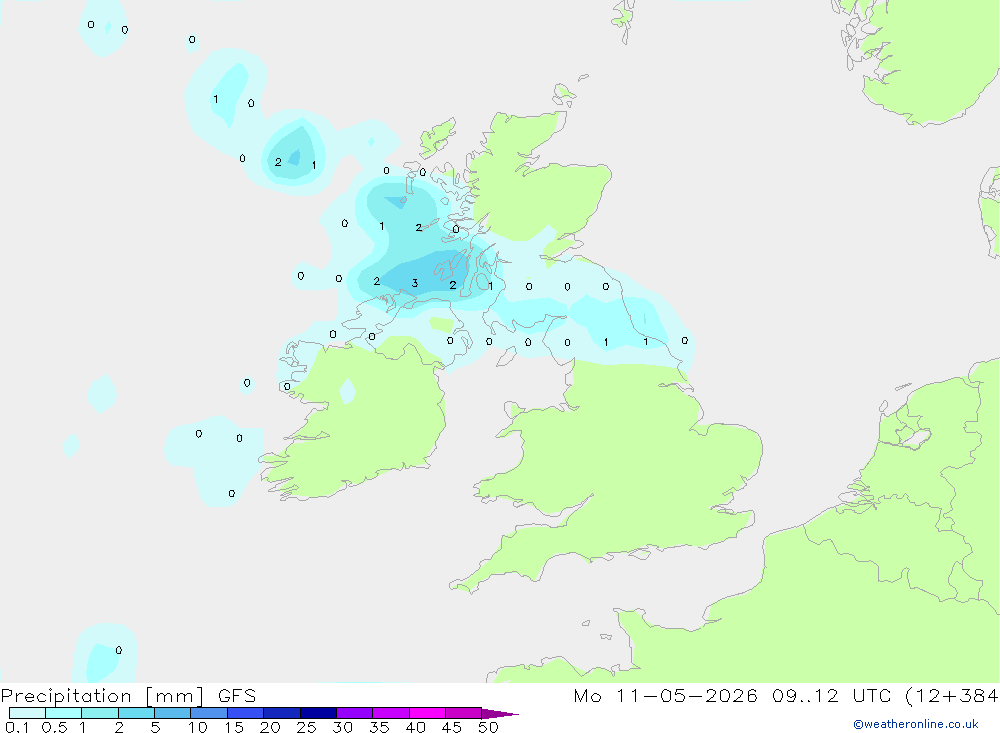Click the legend swatch between 35 and 40
Viewport: 1000px width, 733px height.
click(x=391, y=713)
